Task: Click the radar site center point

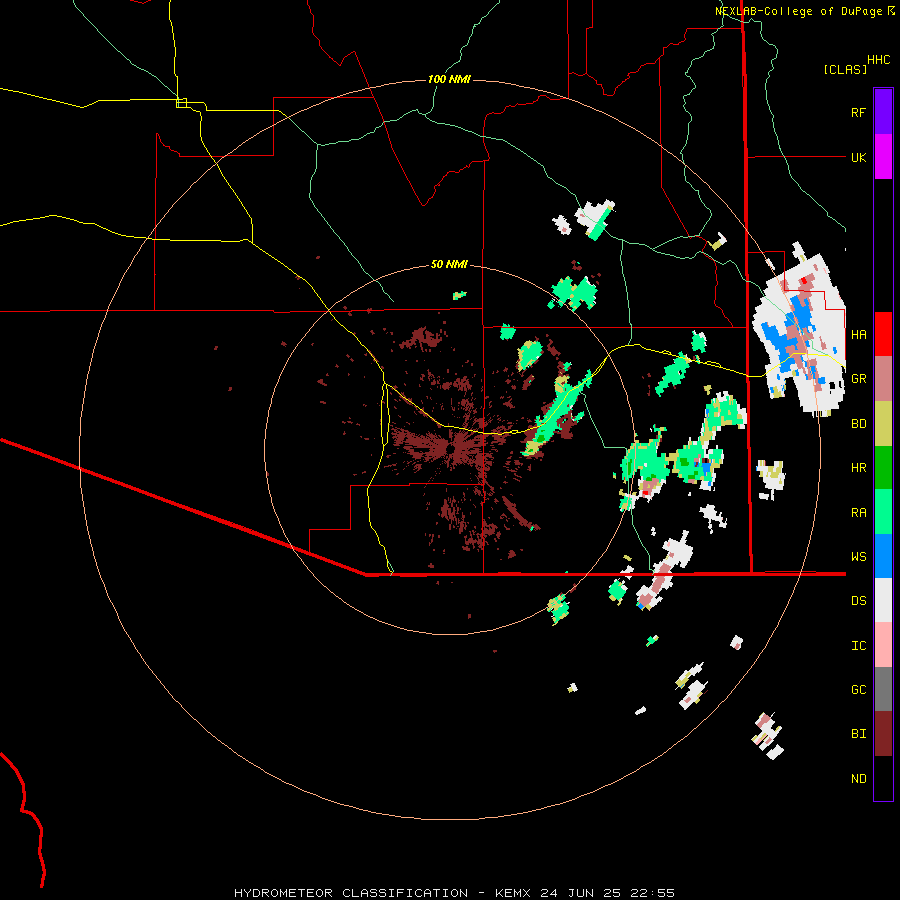Action: pos(451,448)
